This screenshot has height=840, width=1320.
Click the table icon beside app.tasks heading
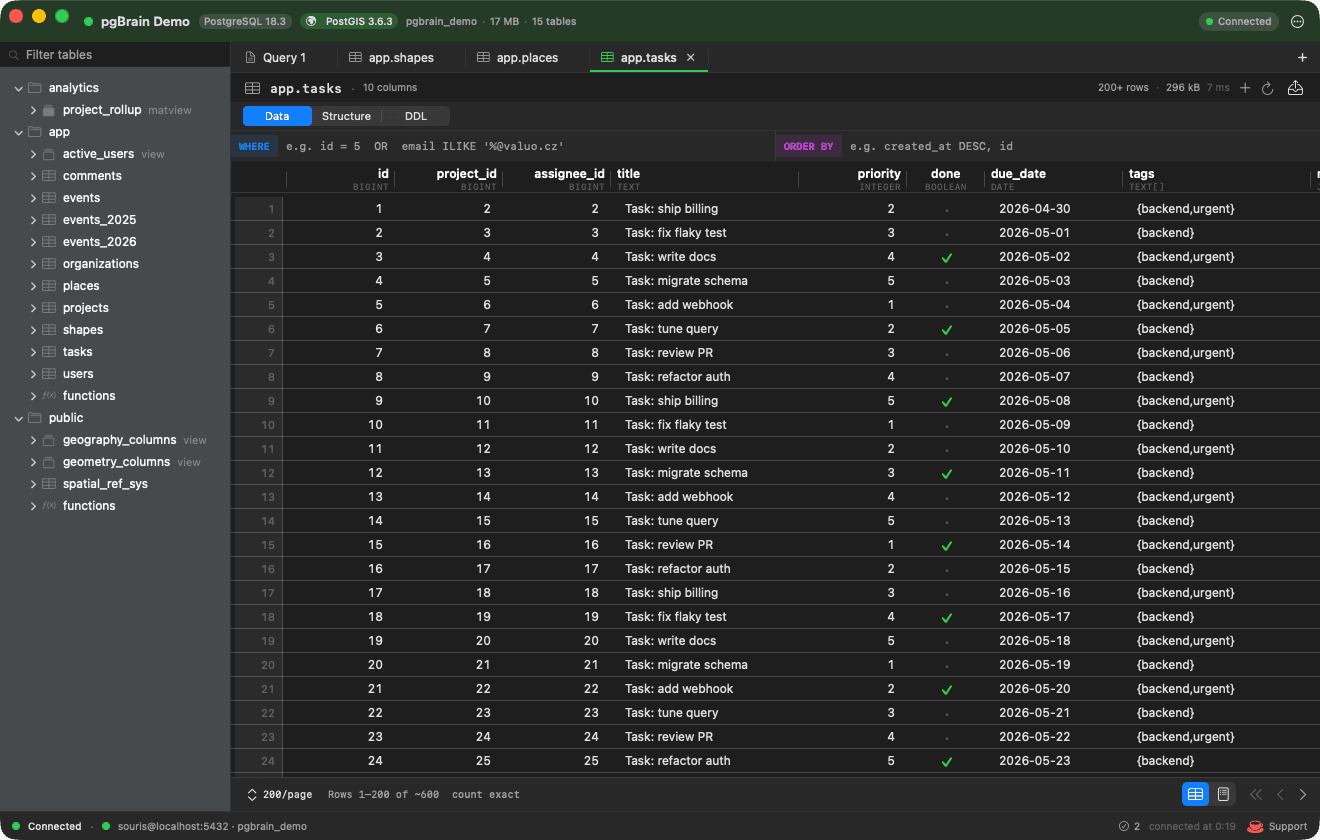tap(253, 88)
